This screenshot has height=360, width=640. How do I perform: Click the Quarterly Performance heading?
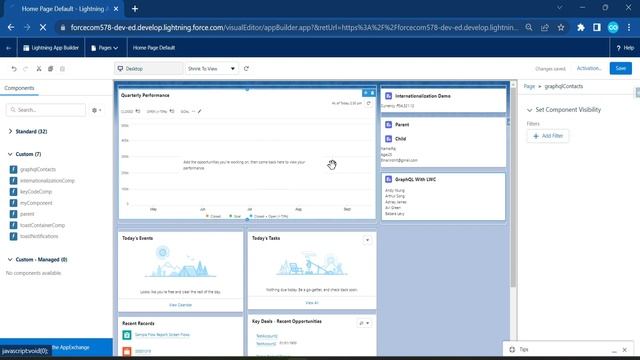click(145, 95)
